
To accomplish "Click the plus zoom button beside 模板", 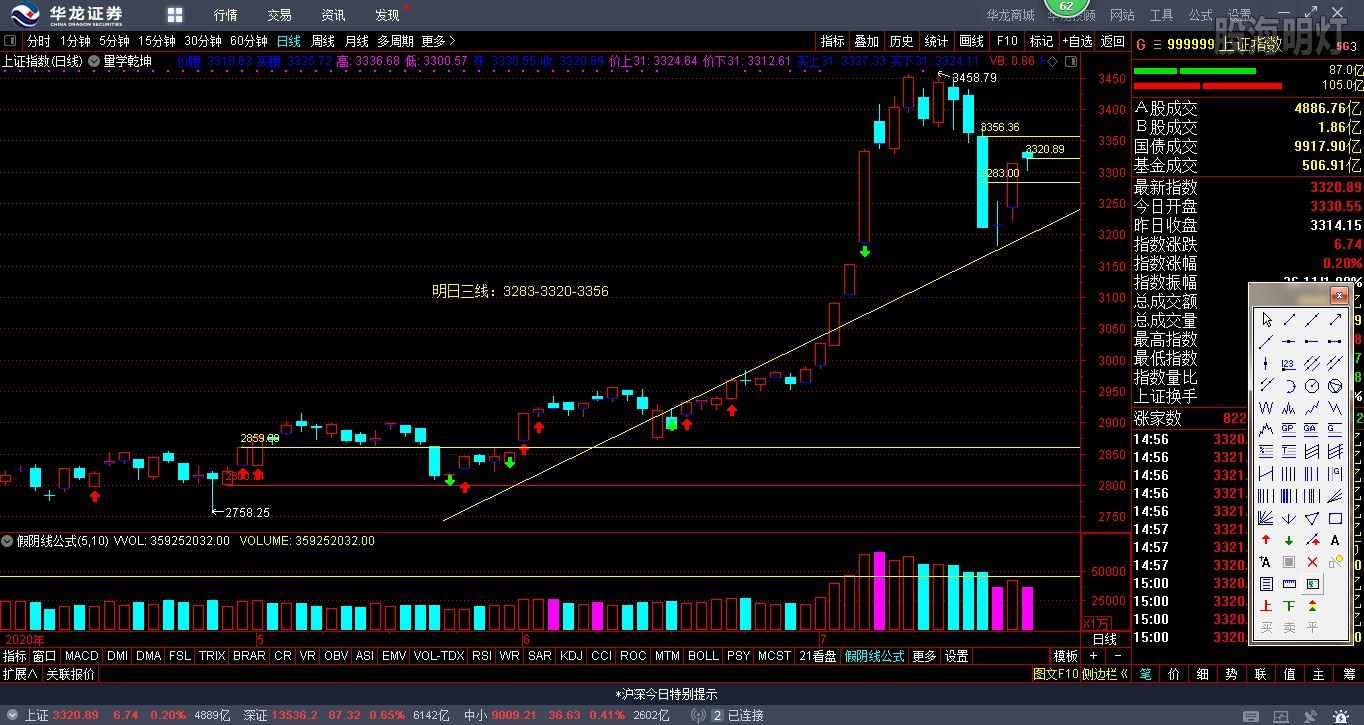I will pos(1093,656).
